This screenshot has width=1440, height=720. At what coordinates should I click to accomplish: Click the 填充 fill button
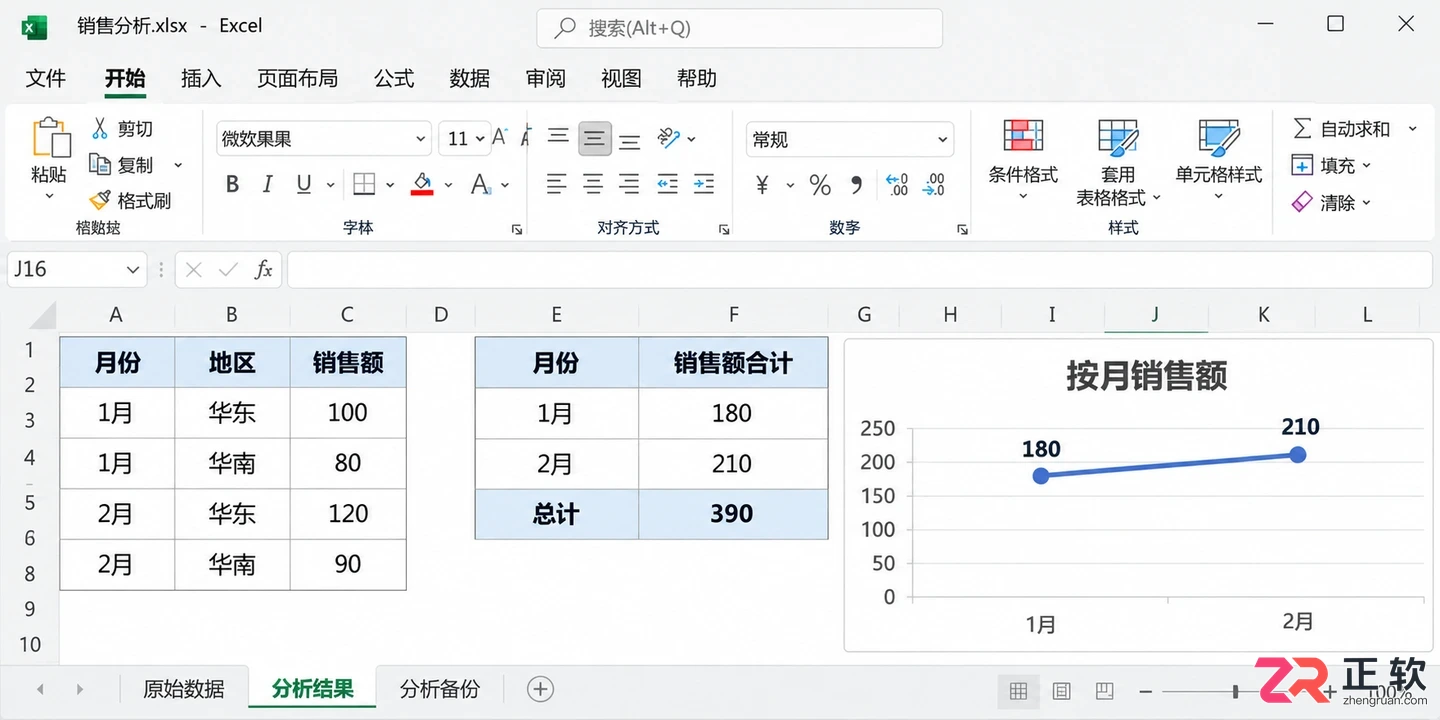[x=1331, y=165]
